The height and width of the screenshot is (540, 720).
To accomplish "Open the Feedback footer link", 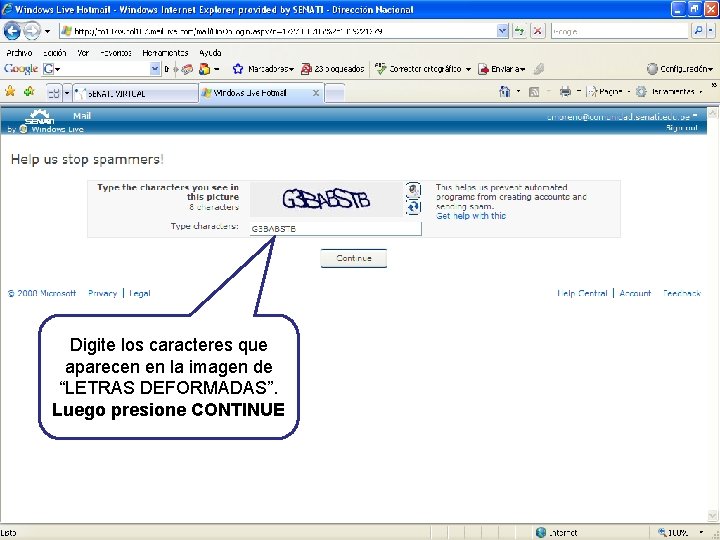I will point(682,293).
